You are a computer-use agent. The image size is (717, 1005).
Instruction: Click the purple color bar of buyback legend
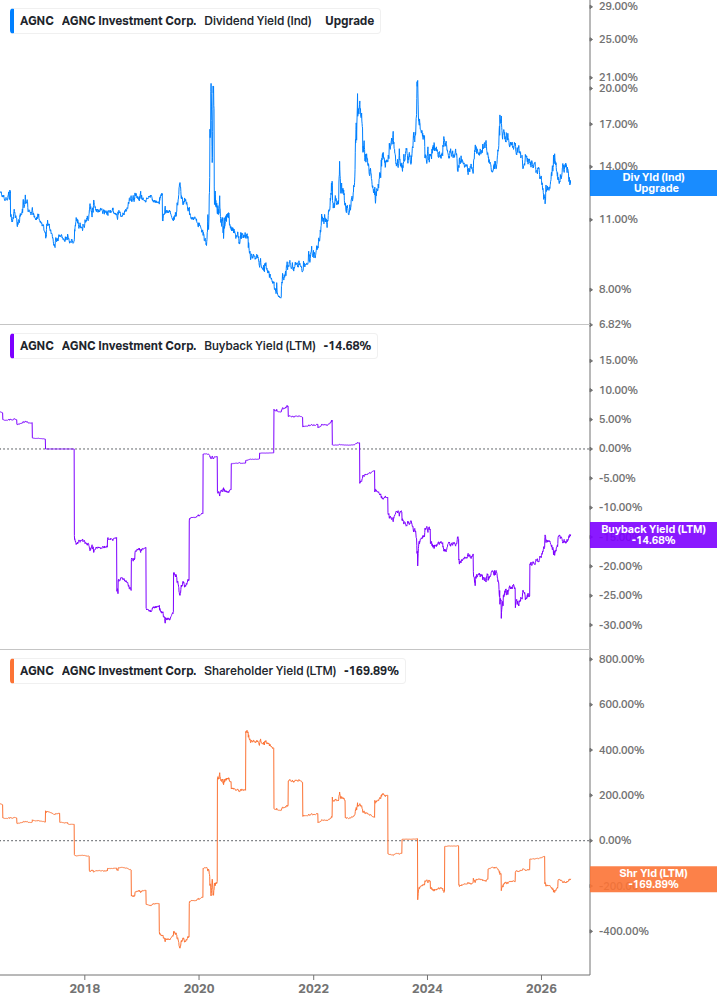(x=12, y=345)
